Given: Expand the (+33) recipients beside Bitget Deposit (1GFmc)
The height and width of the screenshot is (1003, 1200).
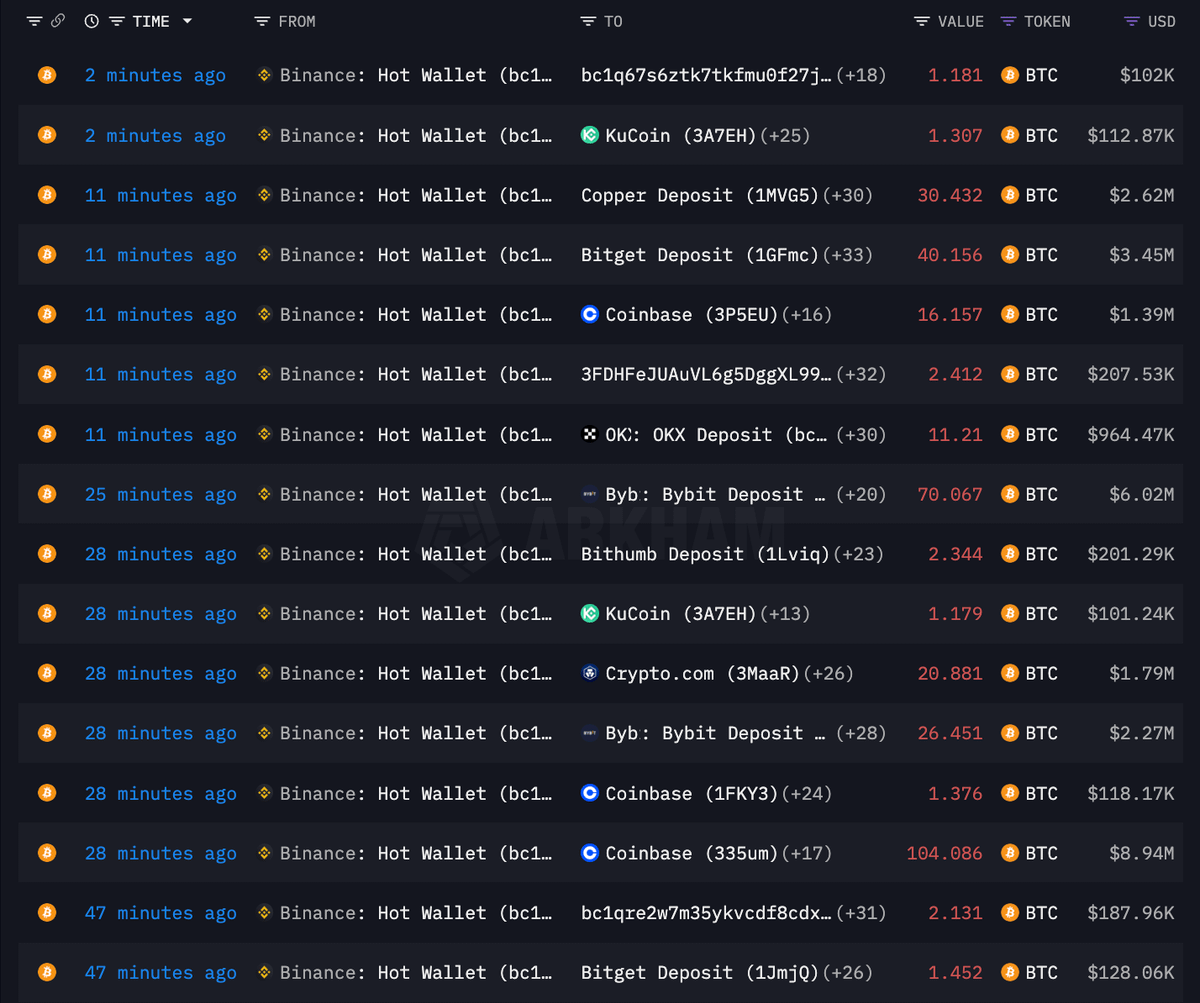Looking at the screenshot, I should [848, 255].
